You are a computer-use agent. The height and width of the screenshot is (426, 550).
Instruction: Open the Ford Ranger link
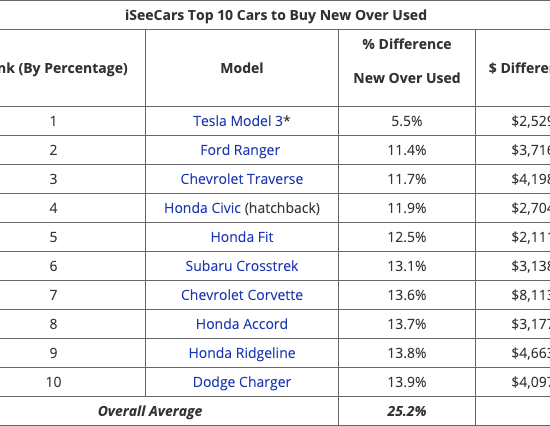[x=240, y=150]
